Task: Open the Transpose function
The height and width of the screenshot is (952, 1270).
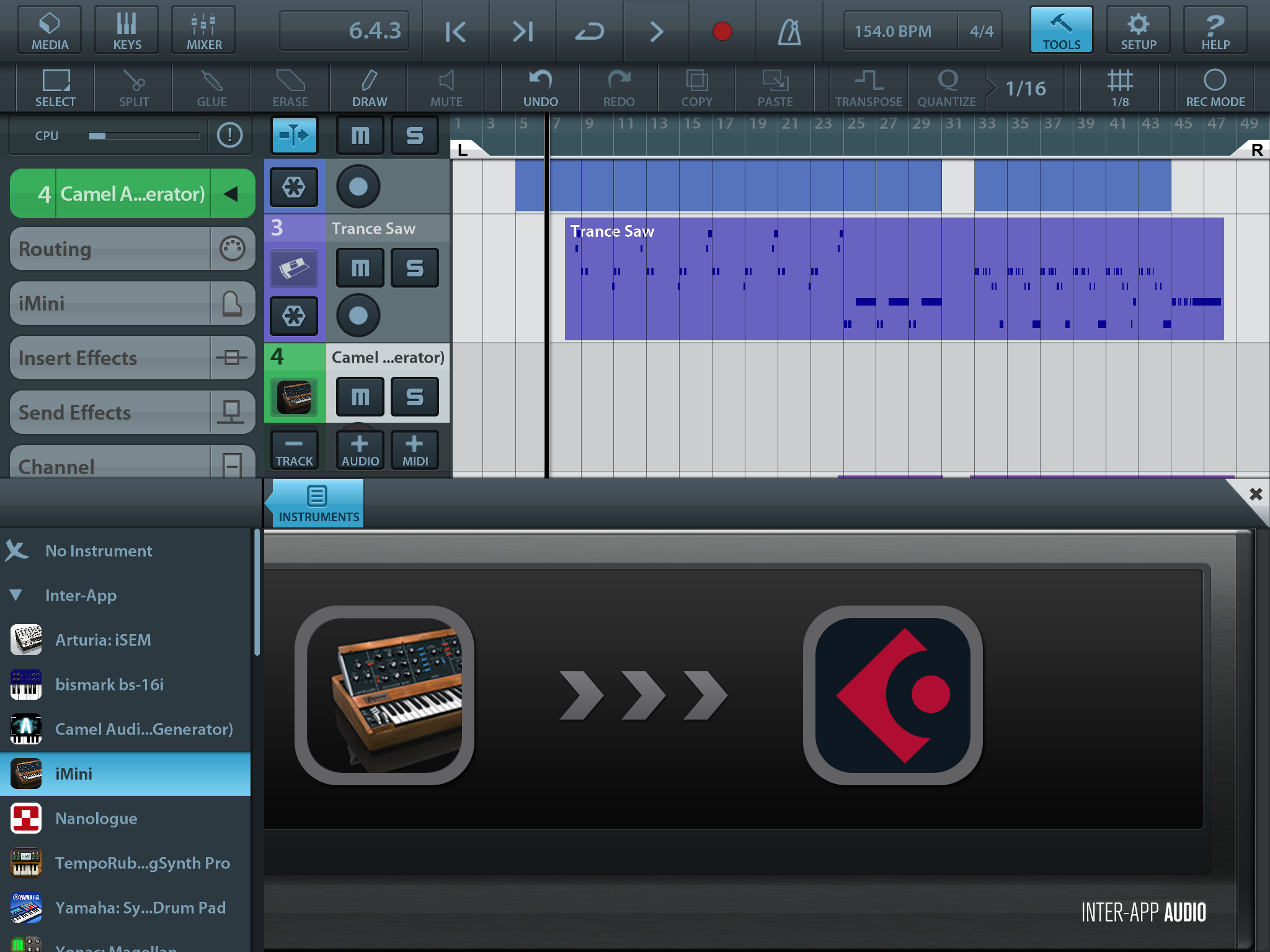Action: point(869,88)
